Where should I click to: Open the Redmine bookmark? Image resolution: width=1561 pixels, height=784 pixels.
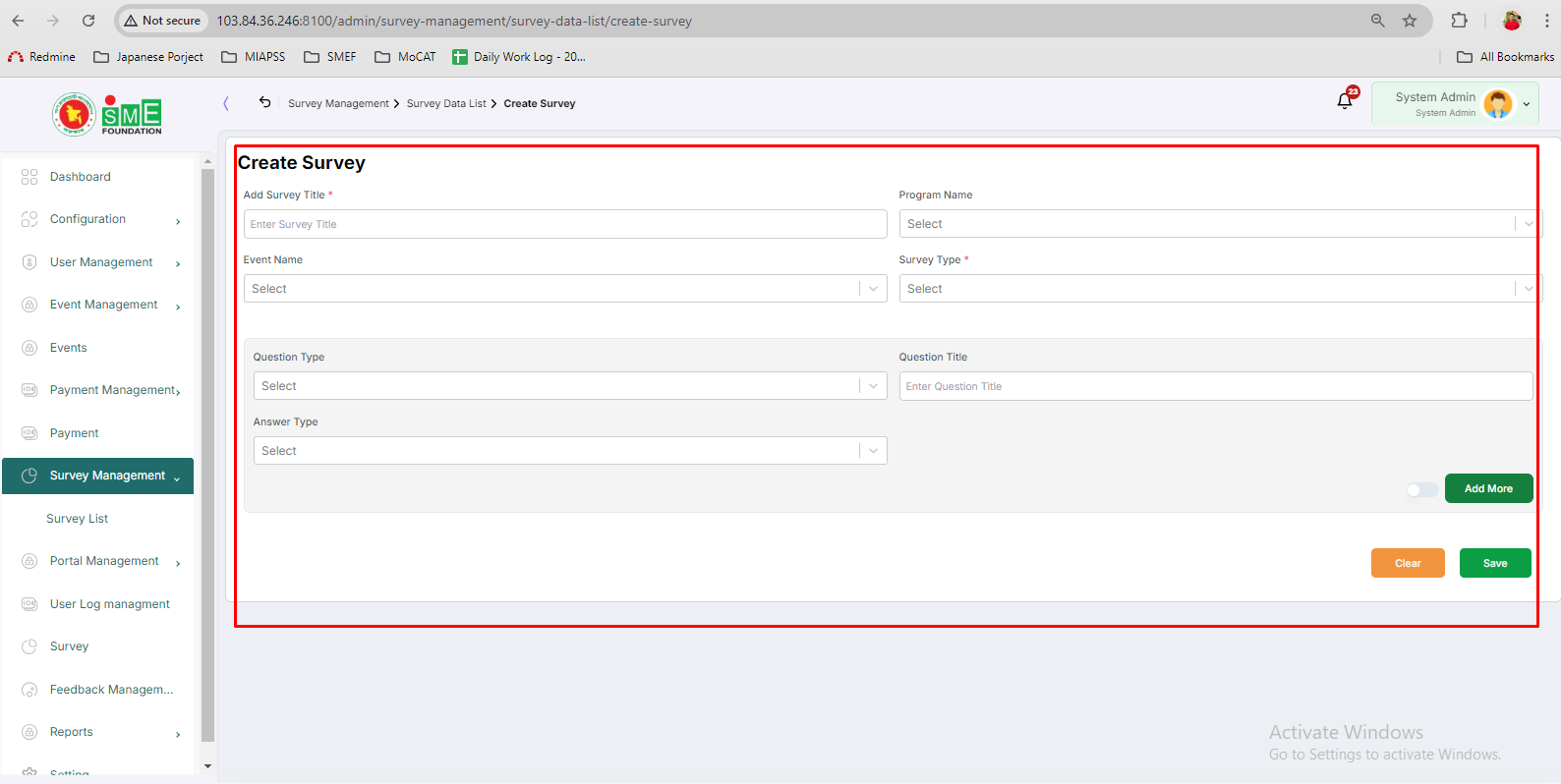(41, 57)
